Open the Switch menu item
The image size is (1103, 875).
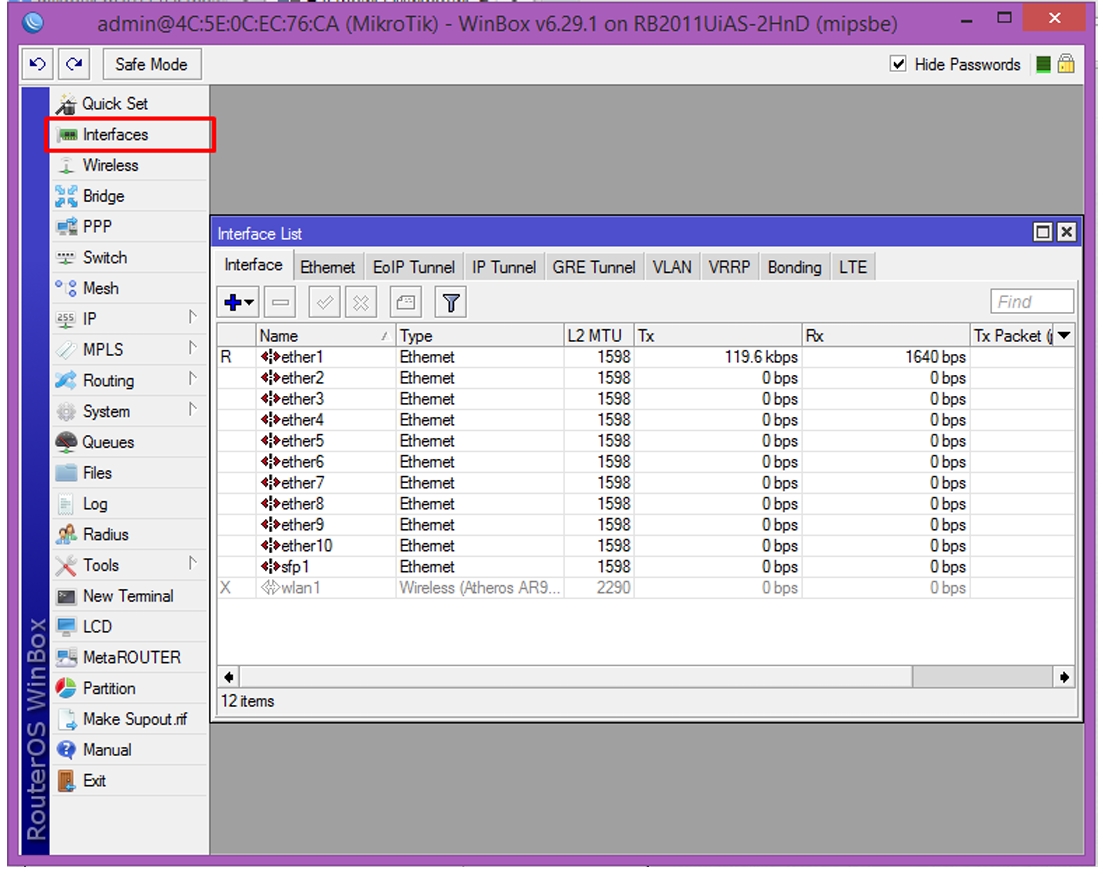click(x=128, y=257)
